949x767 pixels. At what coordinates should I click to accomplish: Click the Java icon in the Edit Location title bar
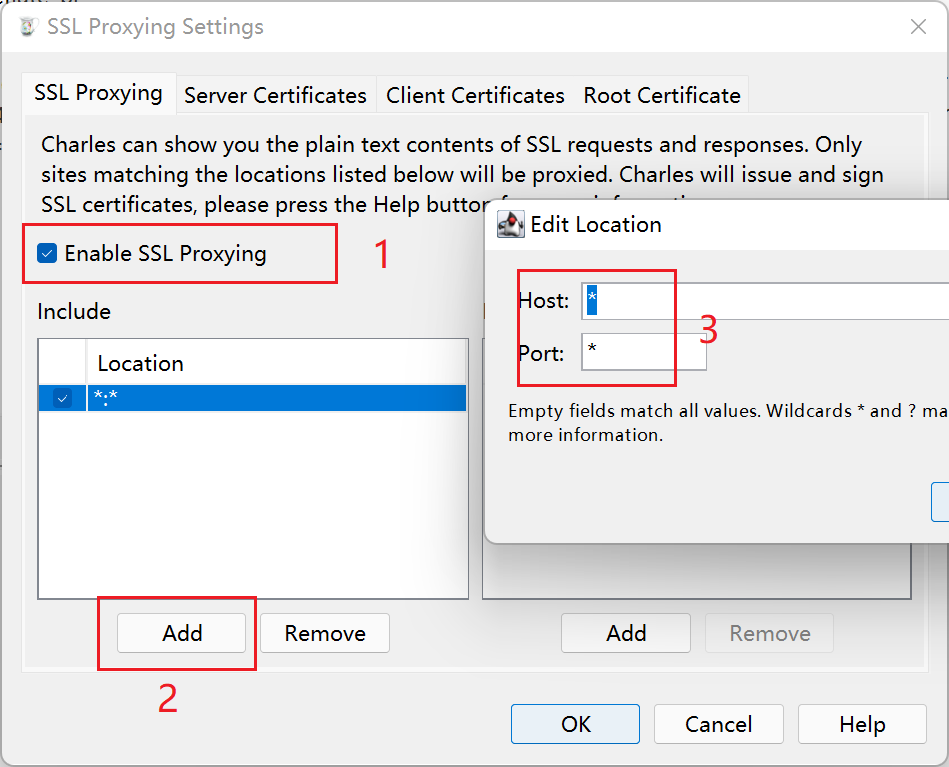(511, 224)
